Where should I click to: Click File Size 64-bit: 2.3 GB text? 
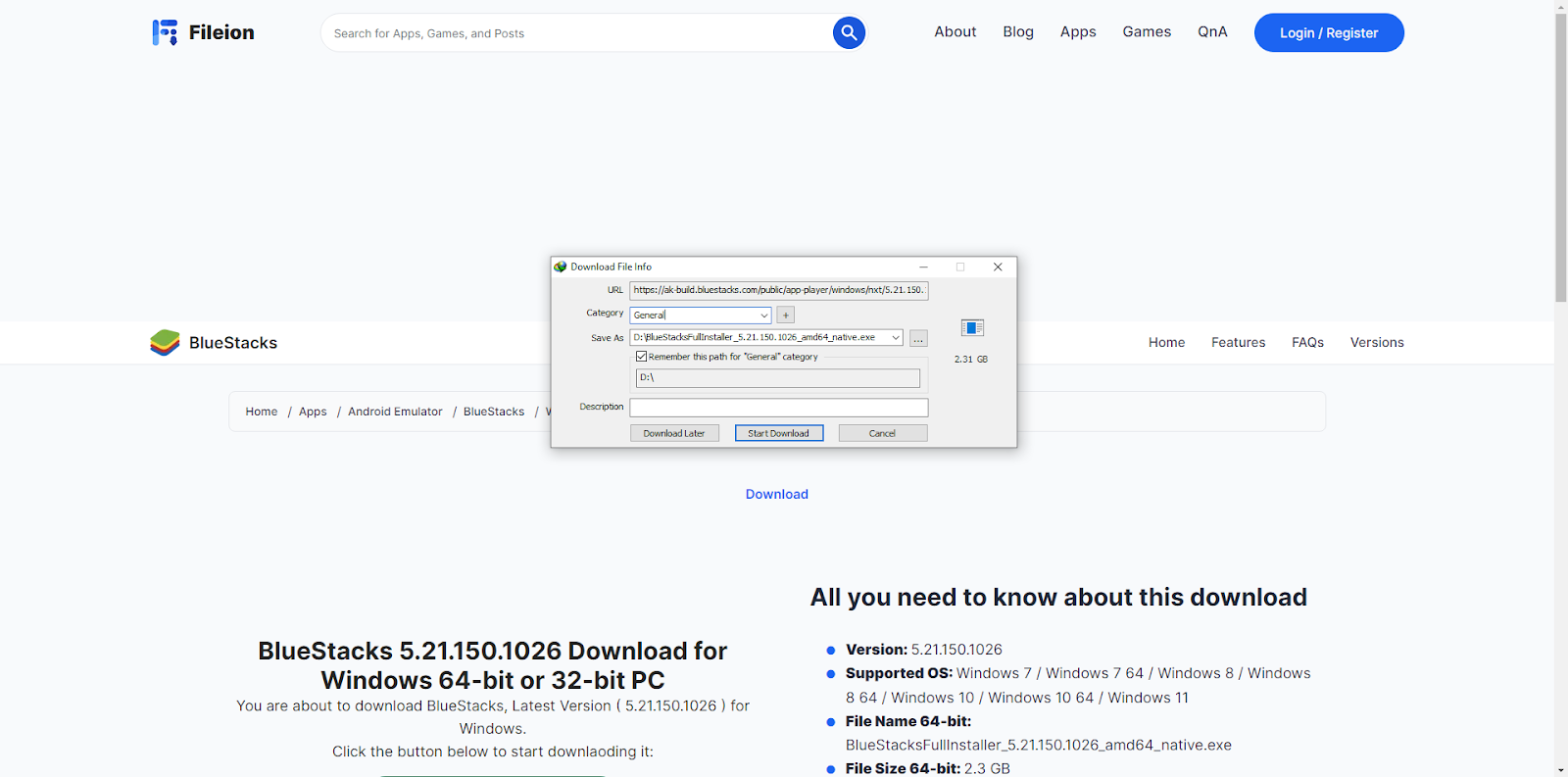coord(928,768)
